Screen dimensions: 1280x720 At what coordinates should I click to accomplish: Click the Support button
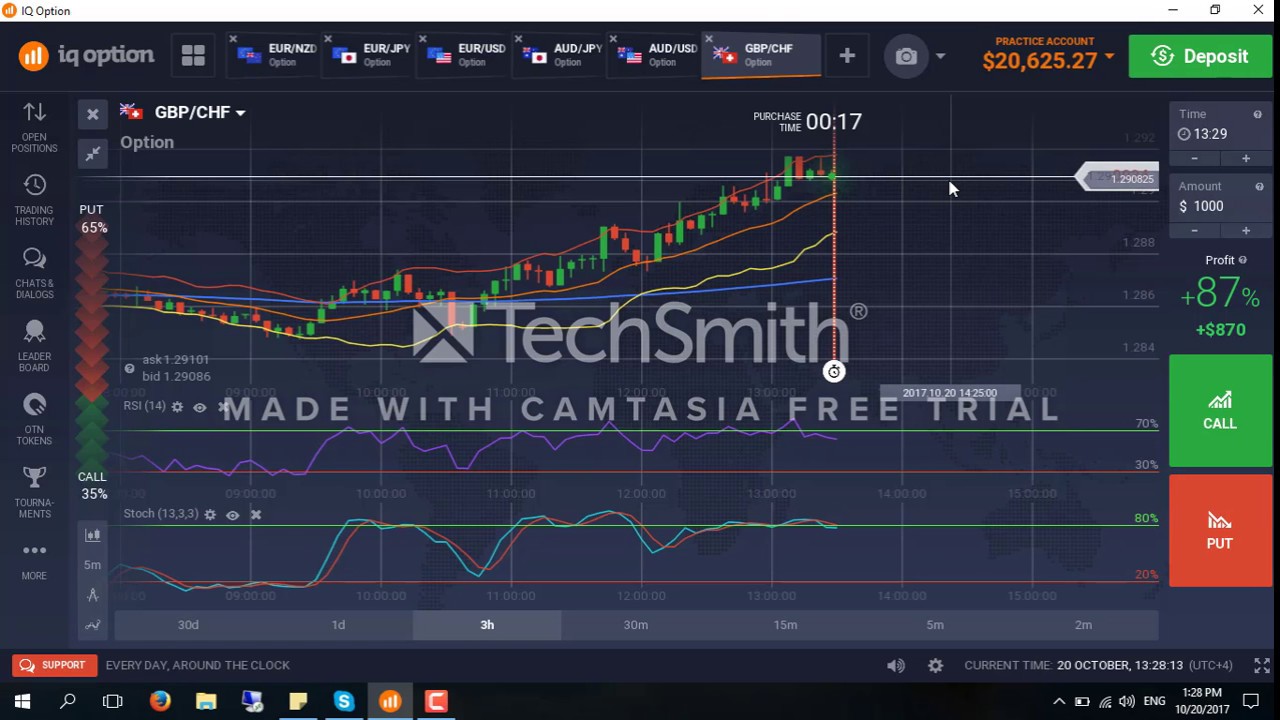pos(55,665)
